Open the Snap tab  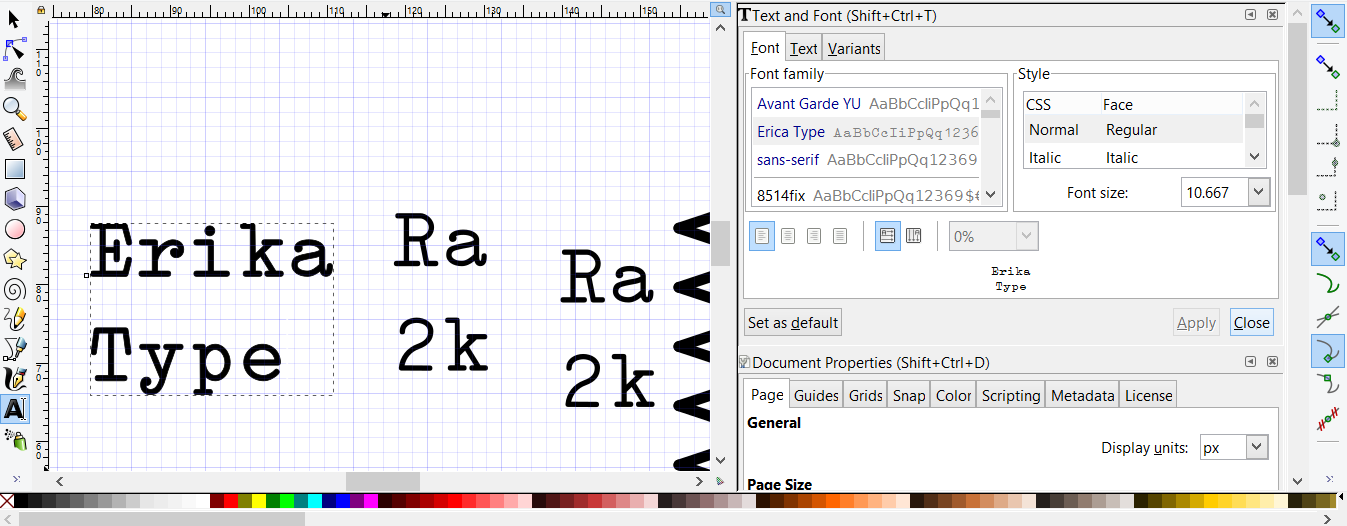pyautogui.click(x=909, y=395)
